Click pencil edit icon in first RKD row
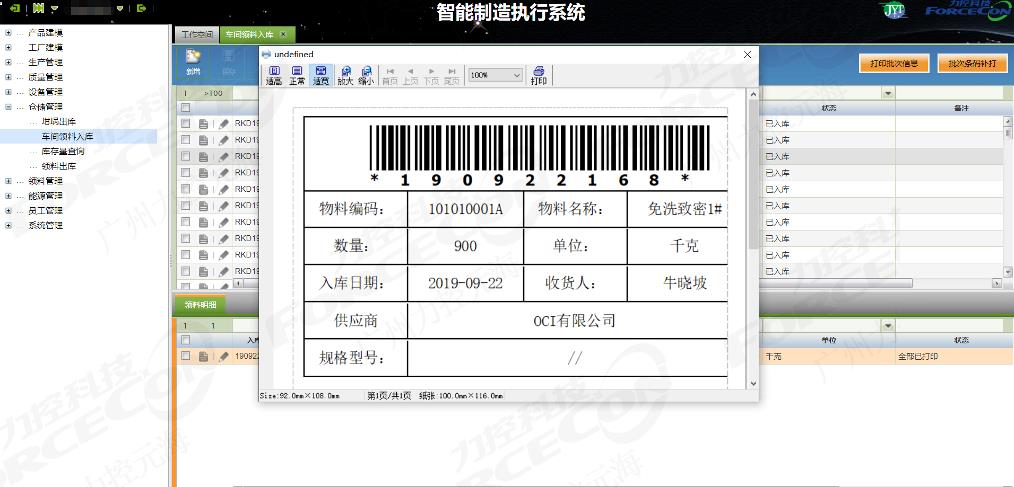 (x=224, y=124)
